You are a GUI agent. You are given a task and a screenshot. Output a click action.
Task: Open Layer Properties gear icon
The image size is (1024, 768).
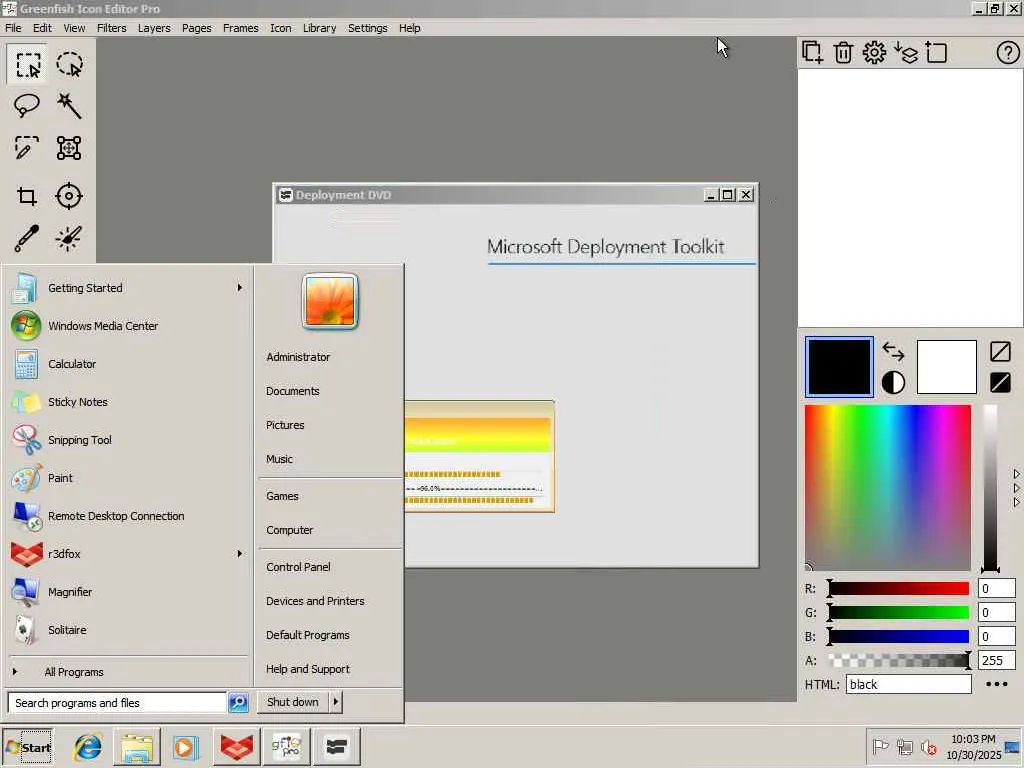(x=874, y=52)
